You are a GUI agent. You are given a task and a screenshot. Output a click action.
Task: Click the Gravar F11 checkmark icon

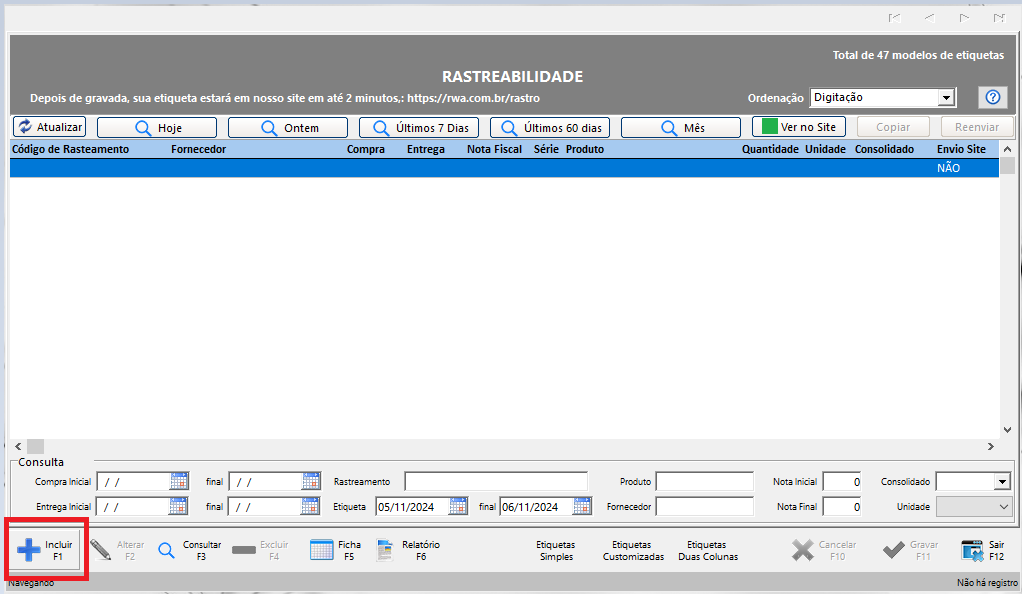tap(894, 550)
